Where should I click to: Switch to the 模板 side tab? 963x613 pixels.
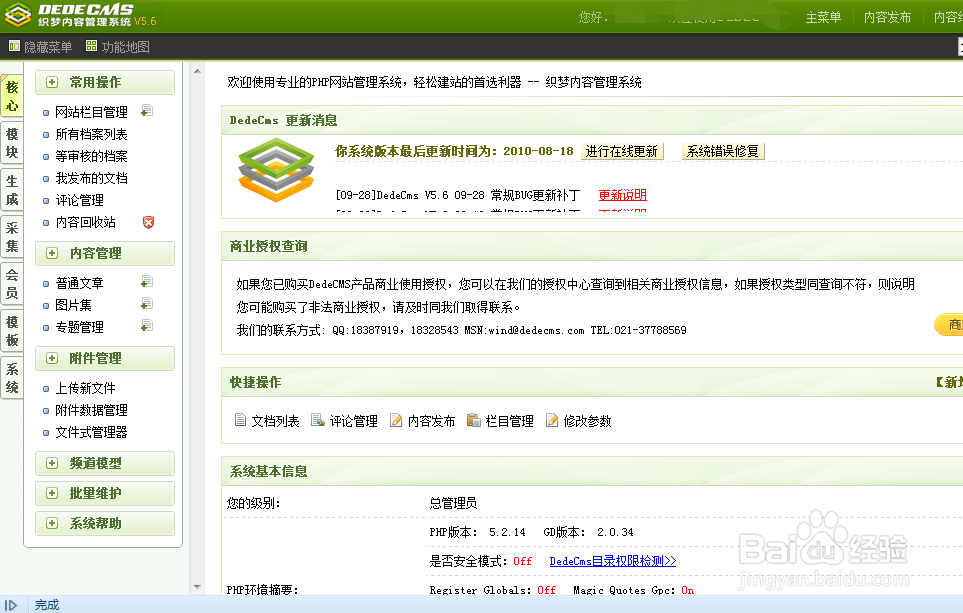pyautogui.click(x=12, y=331)
